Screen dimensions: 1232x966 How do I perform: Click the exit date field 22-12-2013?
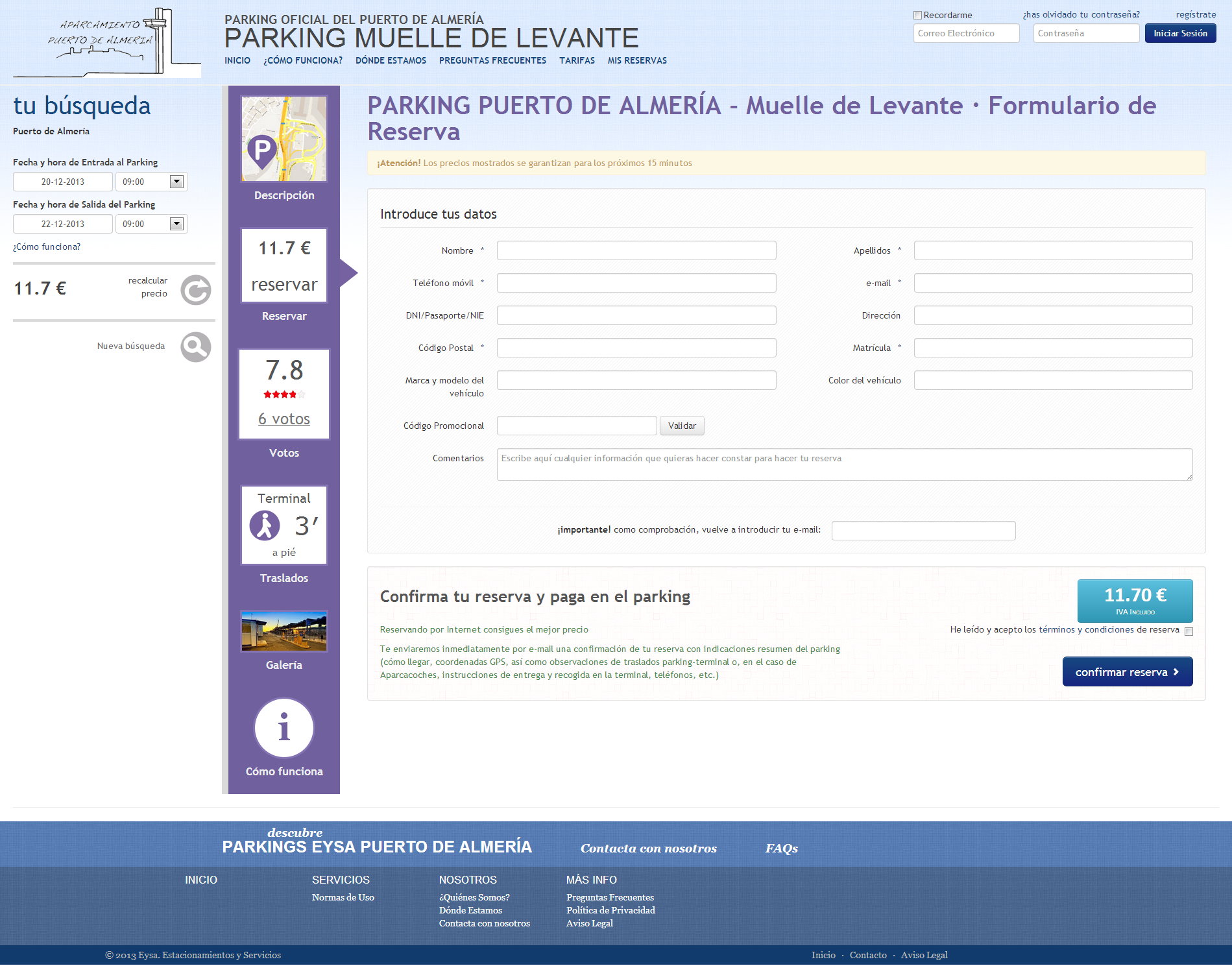pyautogui.click(x=63, y=224)
